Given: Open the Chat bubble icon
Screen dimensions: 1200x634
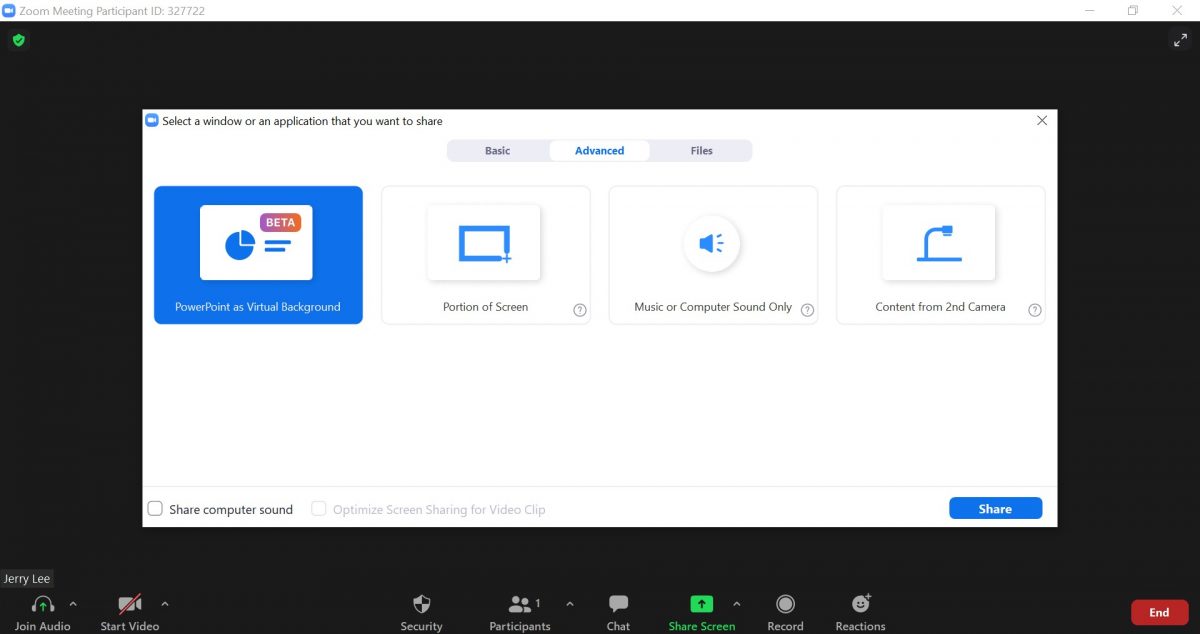Looking at the screenshot, I should click(x=618, y=604).
